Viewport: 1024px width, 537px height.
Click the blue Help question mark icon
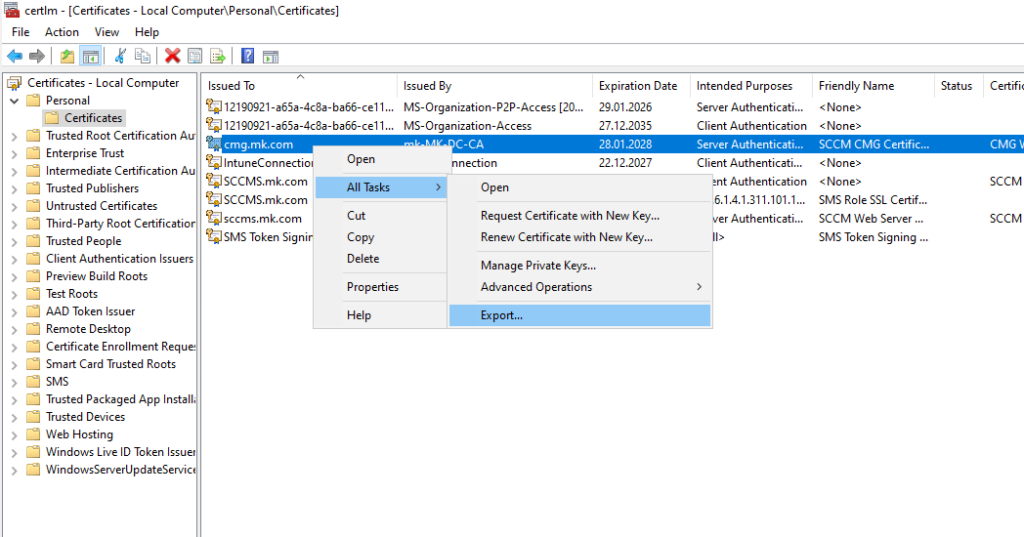click(x=247, y=56)
